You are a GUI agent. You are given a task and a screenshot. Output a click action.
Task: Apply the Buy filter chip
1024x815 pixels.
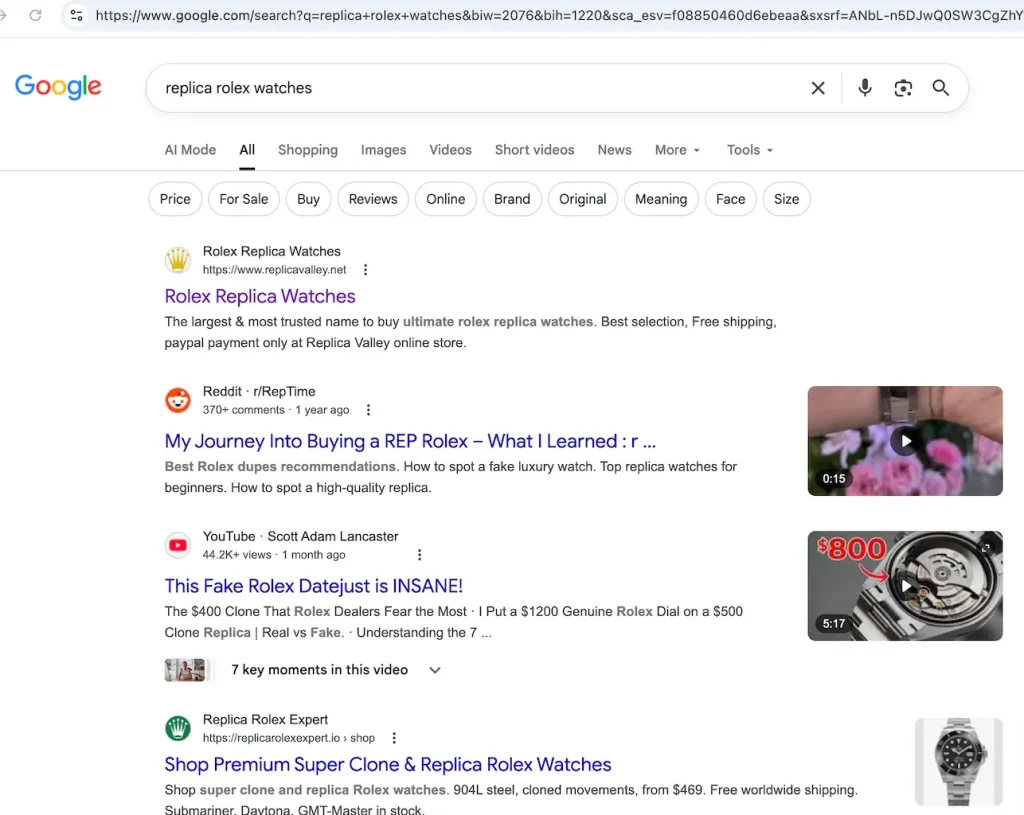coord(308,199)
